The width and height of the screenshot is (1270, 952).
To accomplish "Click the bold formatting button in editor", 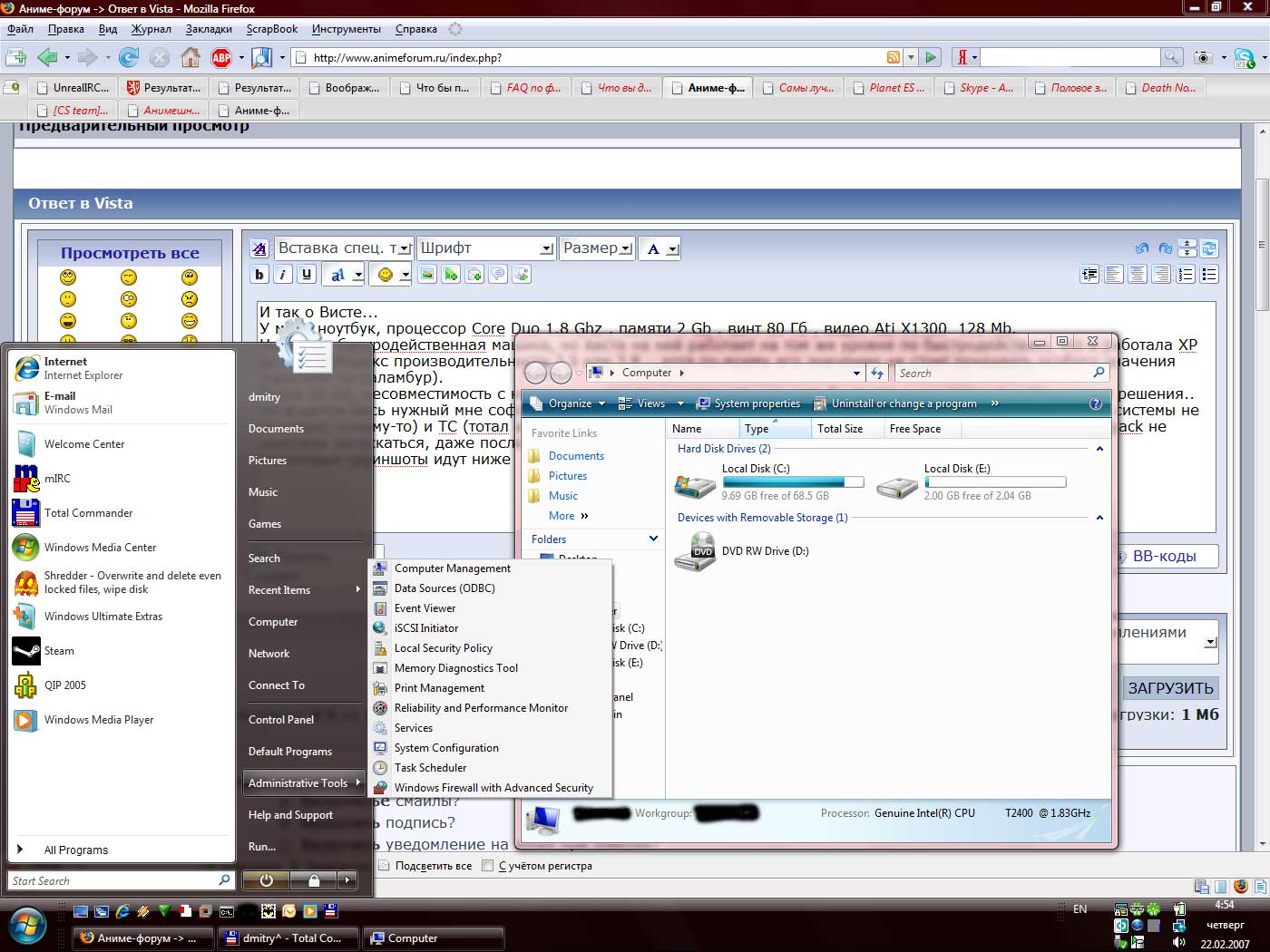I will click(x=259, y=275).
